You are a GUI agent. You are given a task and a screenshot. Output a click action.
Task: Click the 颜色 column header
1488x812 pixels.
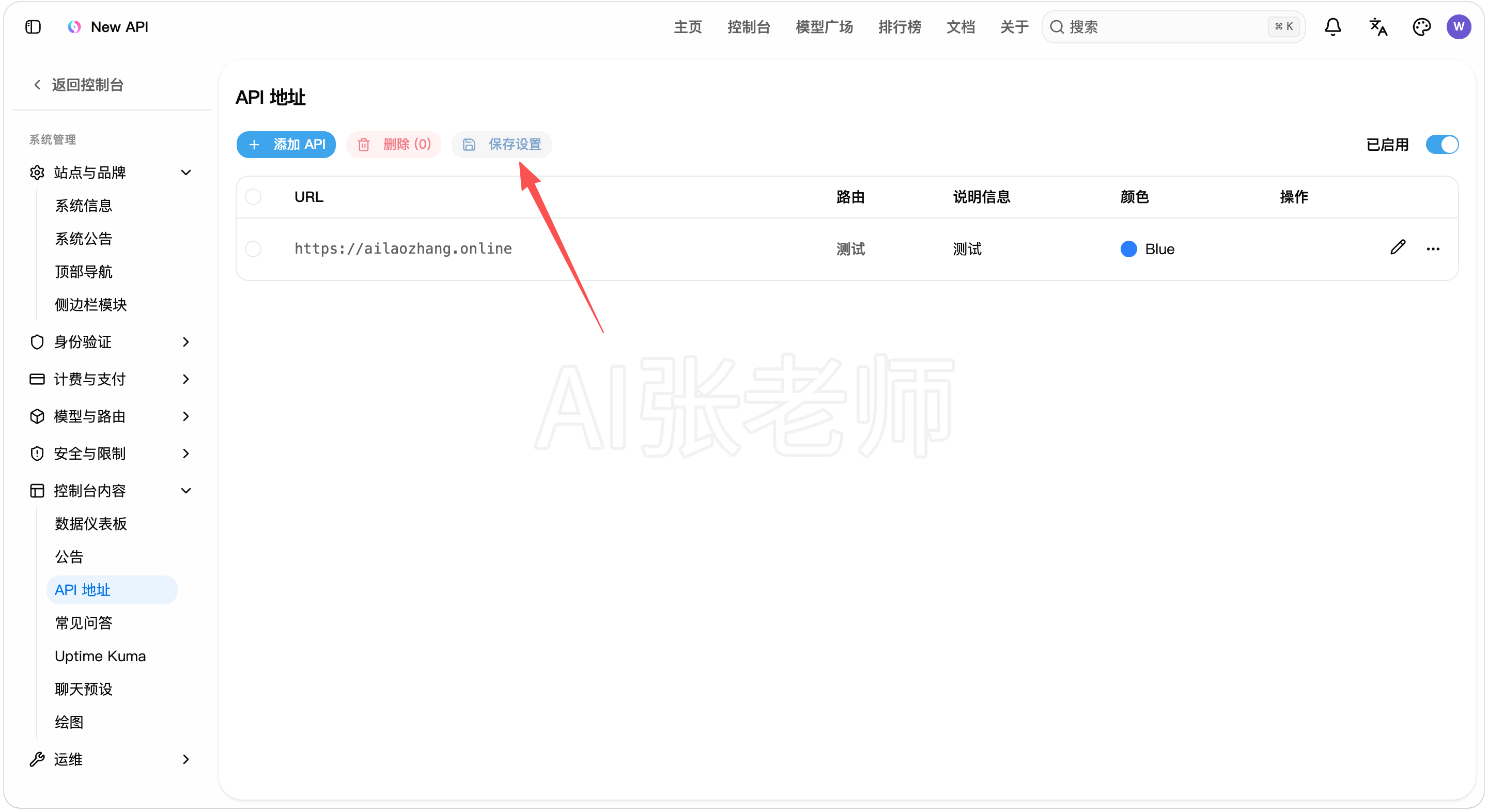click(x=1135, y=197)
